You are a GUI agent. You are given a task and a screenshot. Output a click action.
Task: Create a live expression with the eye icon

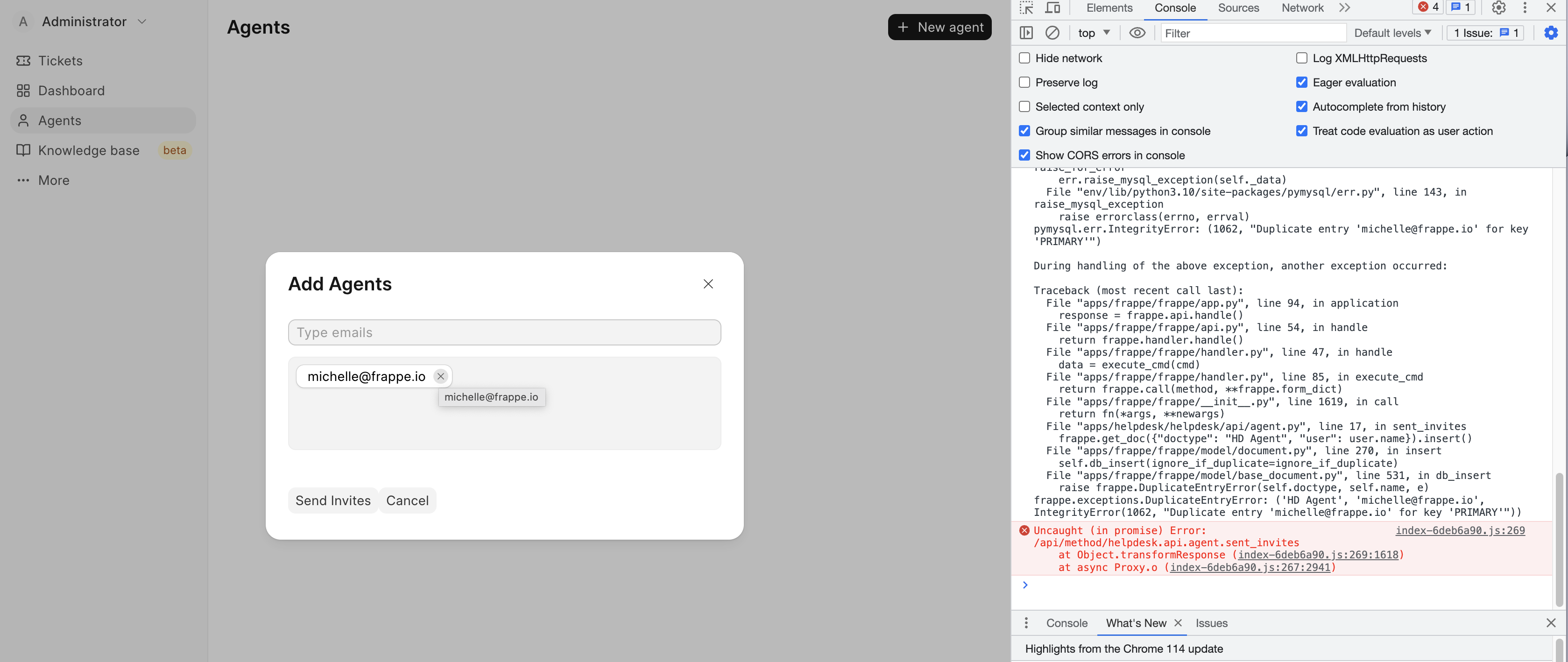[1137, 33]
